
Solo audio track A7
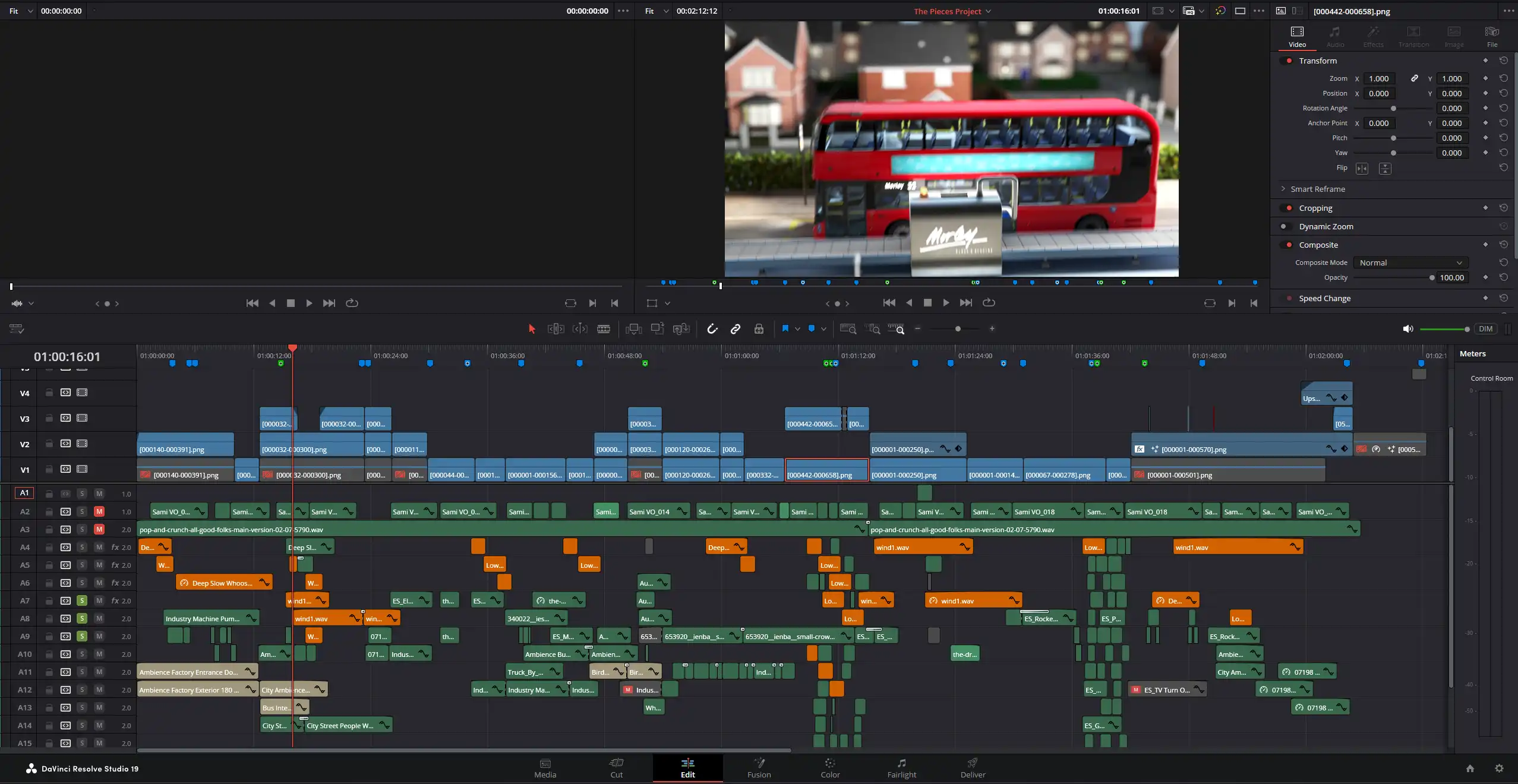(83, 600)
